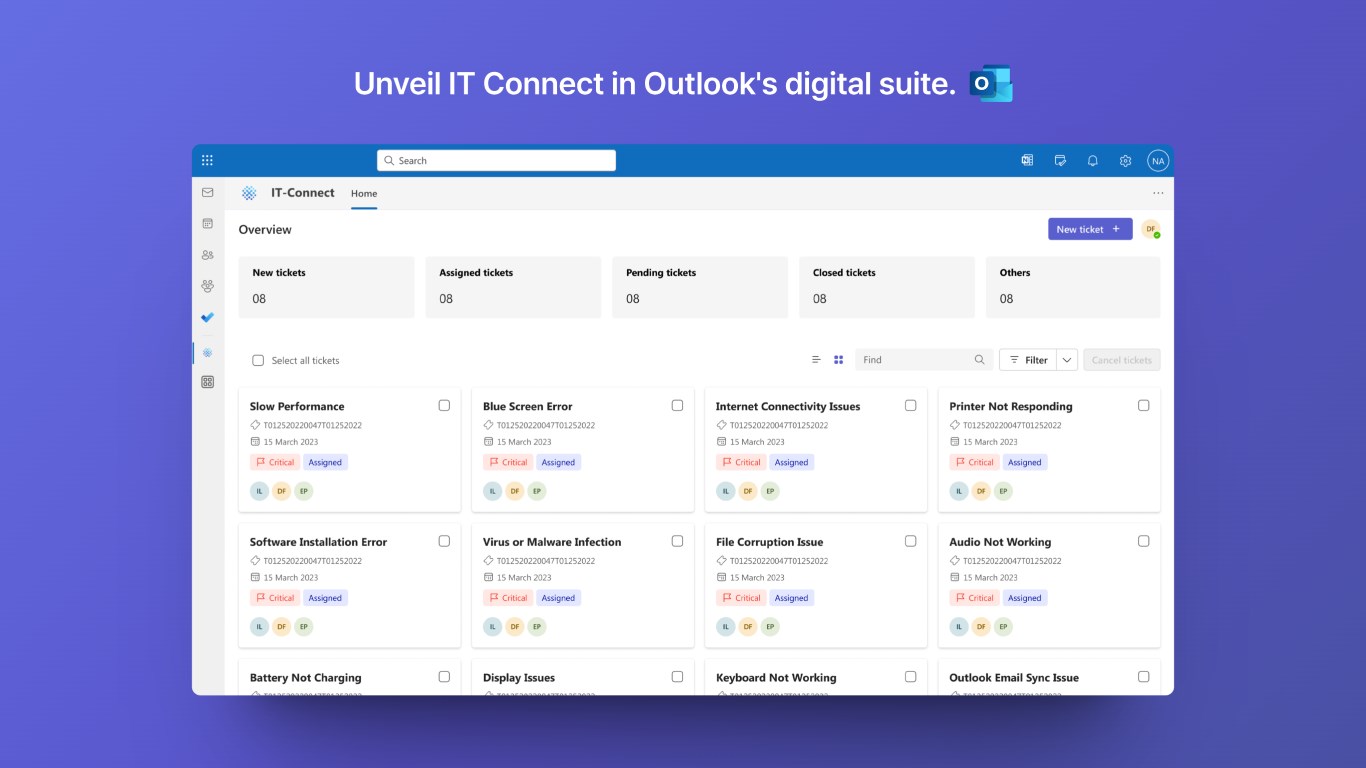
Task: Switch to grid view layout
Action: pyautogui.click(x=839, y=360)
